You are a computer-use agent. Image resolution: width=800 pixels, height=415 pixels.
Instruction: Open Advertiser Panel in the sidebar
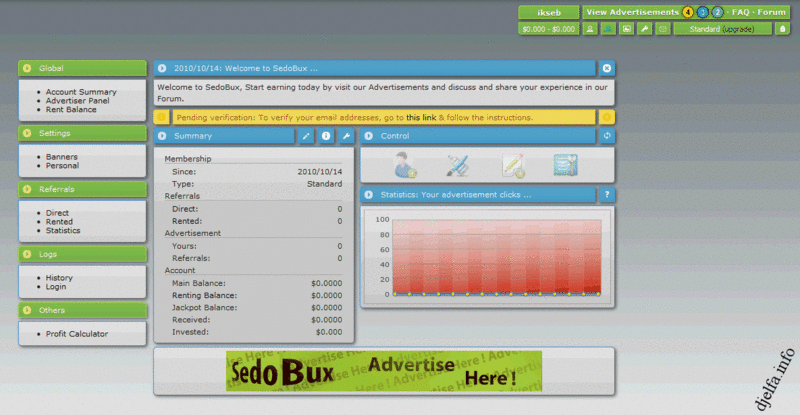pos(78,101)
